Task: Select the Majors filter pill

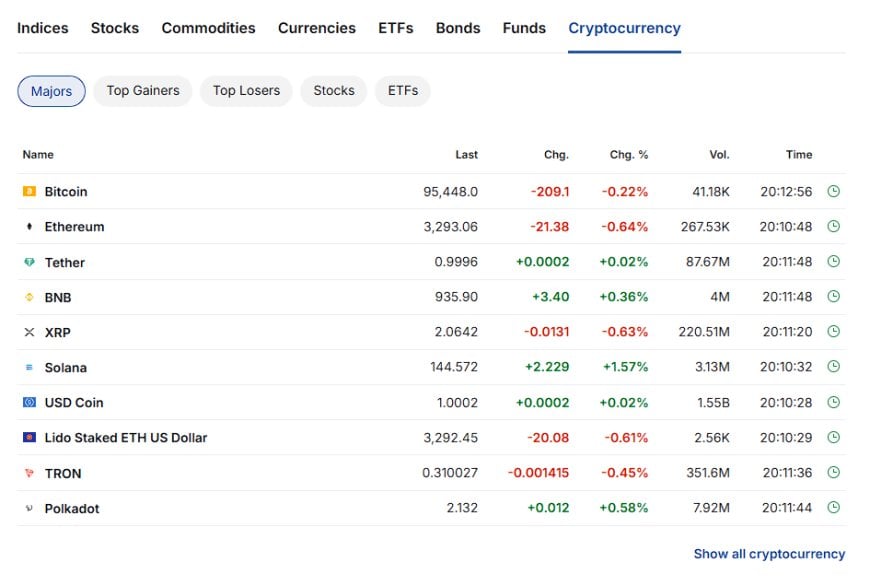Action: 51,91
